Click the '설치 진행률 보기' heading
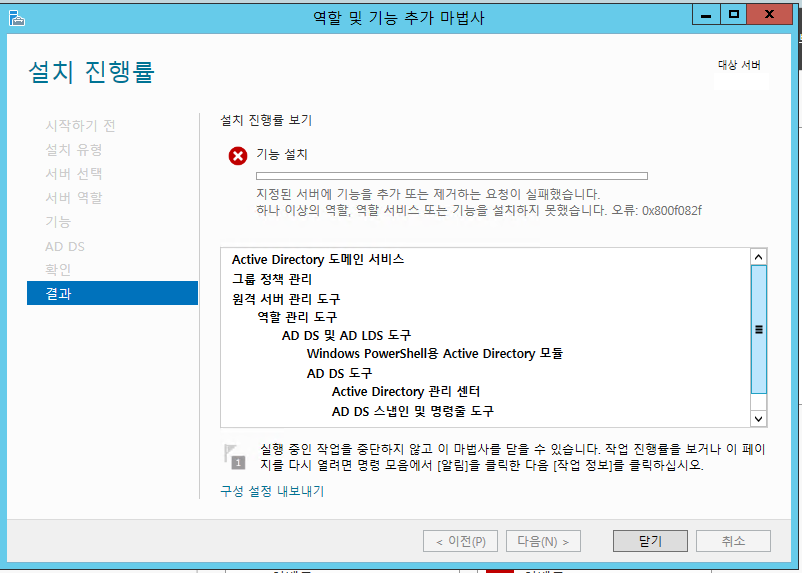 click(266, 120)
